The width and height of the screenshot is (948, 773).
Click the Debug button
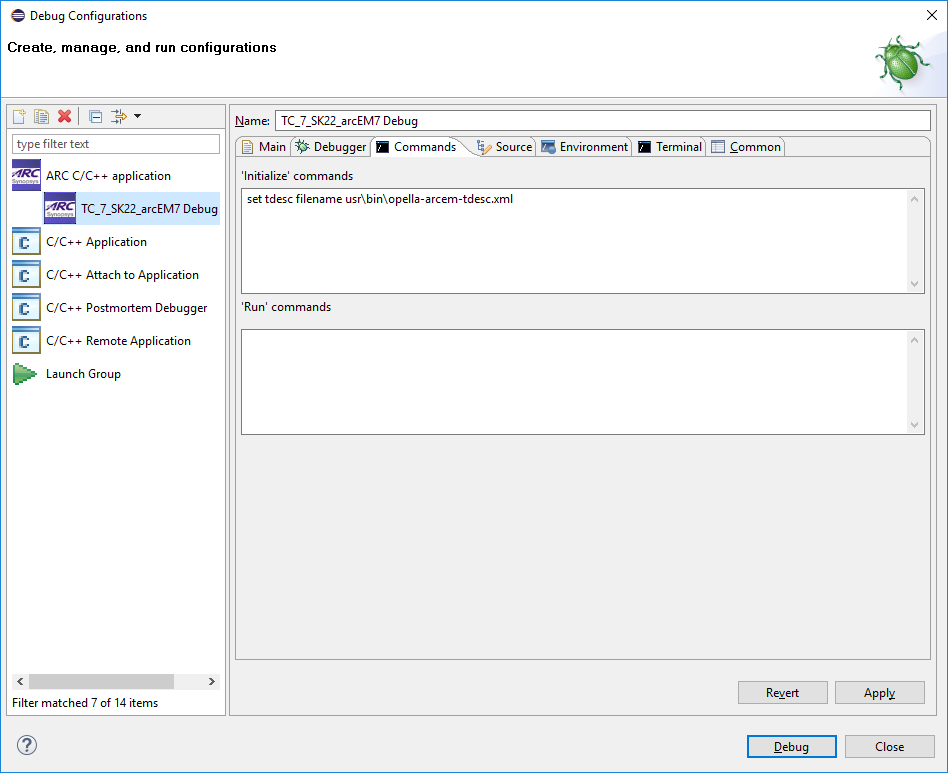tap(791, 746)
